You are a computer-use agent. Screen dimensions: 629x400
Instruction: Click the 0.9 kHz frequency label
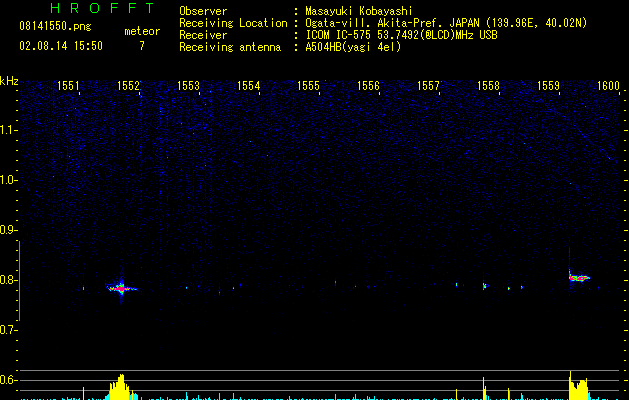pyautogui.click(x=9, y=230)
